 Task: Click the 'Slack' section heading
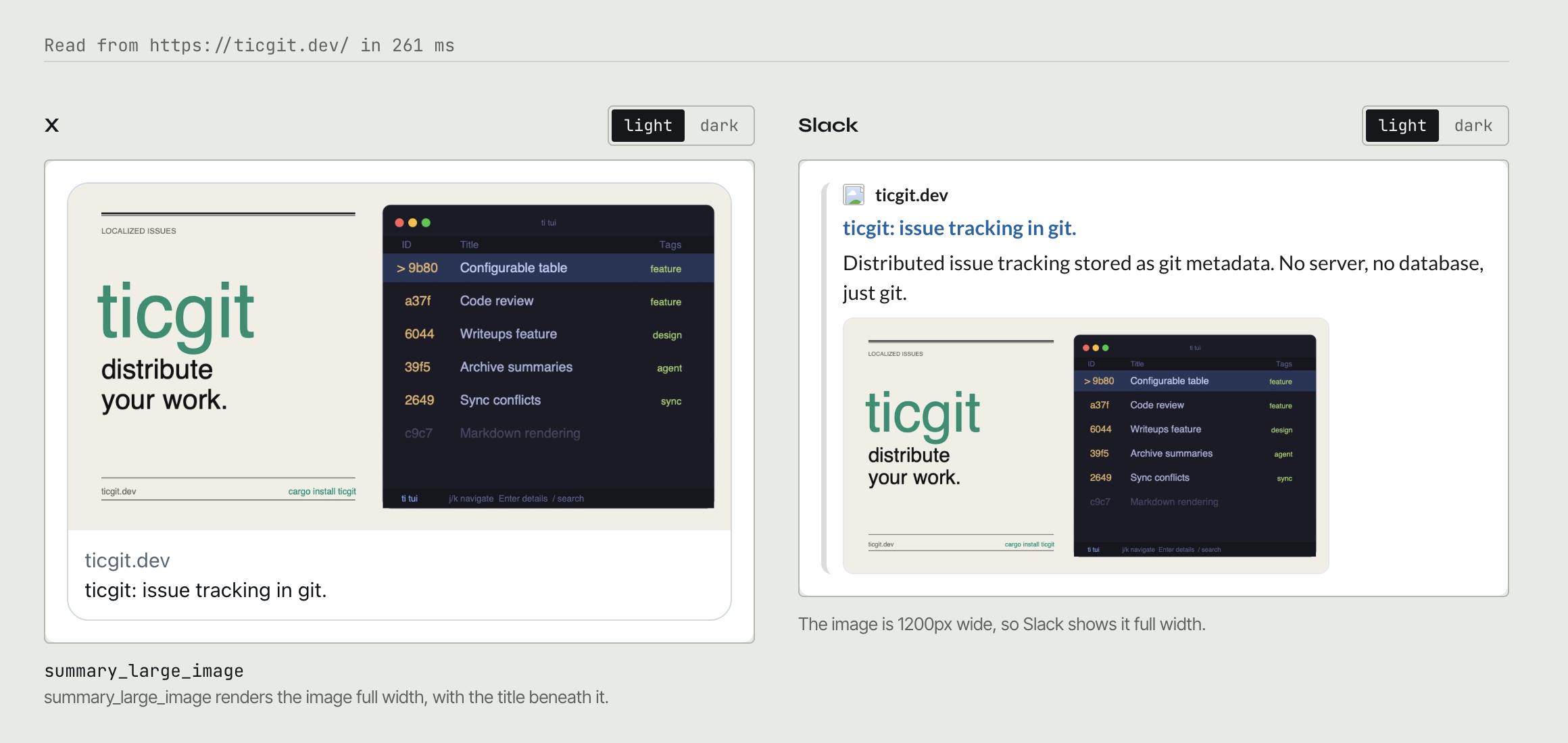(828, 126)
